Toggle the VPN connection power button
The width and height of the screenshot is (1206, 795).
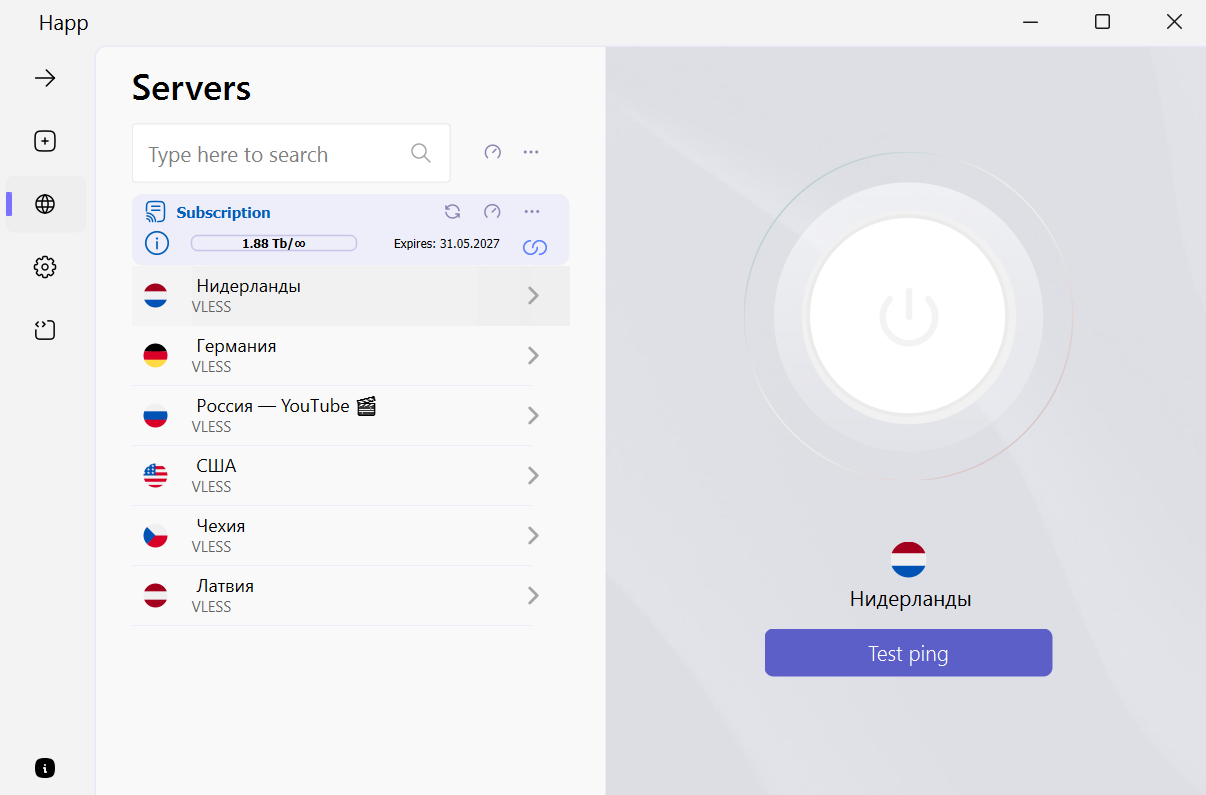(x=908, y=316)
